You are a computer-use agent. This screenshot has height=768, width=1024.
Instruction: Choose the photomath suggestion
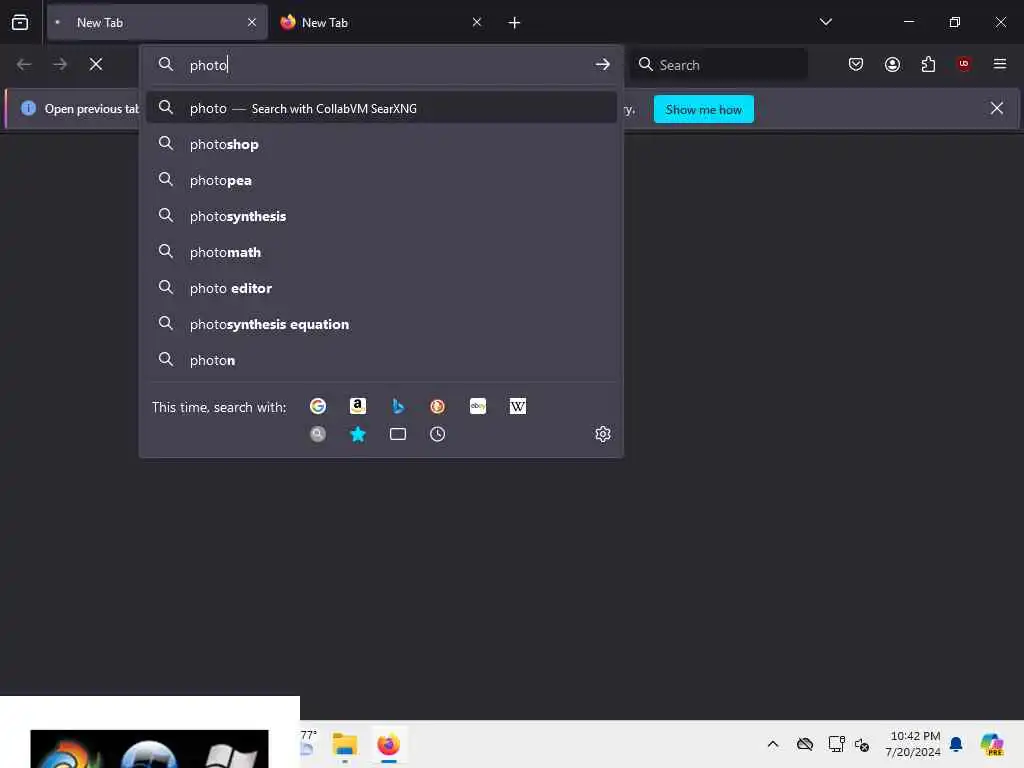pos(381,252)
